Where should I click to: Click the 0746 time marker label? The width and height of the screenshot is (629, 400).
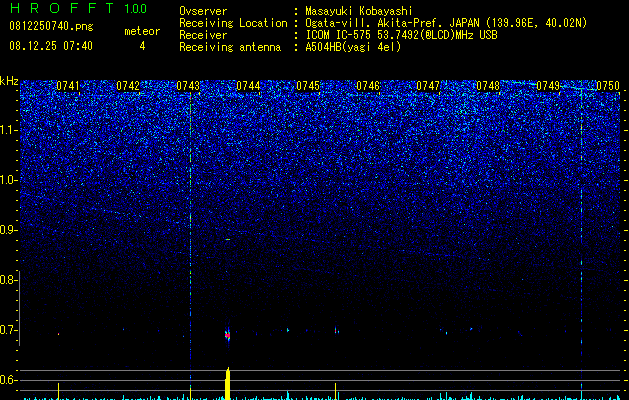[x=368, y=86]
